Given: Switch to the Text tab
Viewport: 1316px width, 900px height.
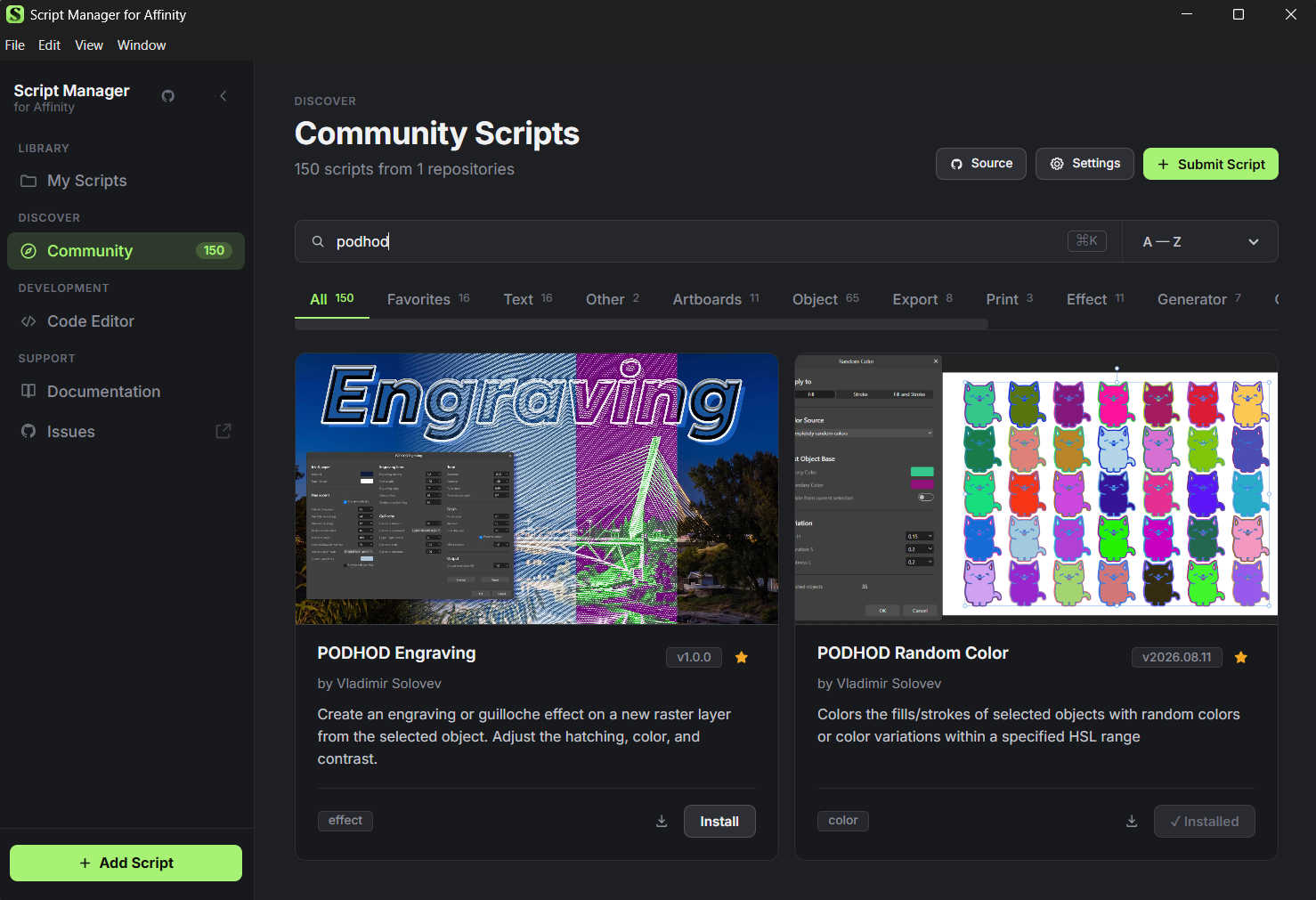Looking at the screenshot, I should pyautogui.click(x=528, y=299).
